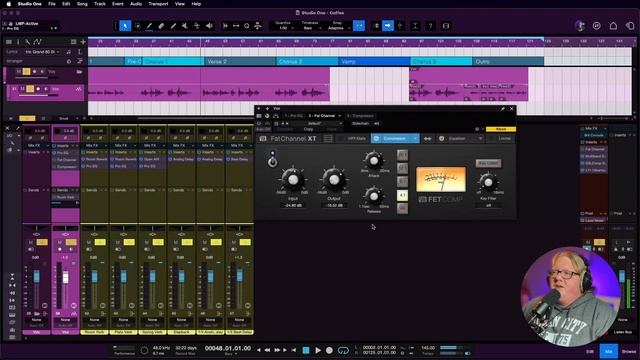This screenshot has width=640, height=360.
Task: Click the Input -24.80 dB value field
Action: (293, 205)
